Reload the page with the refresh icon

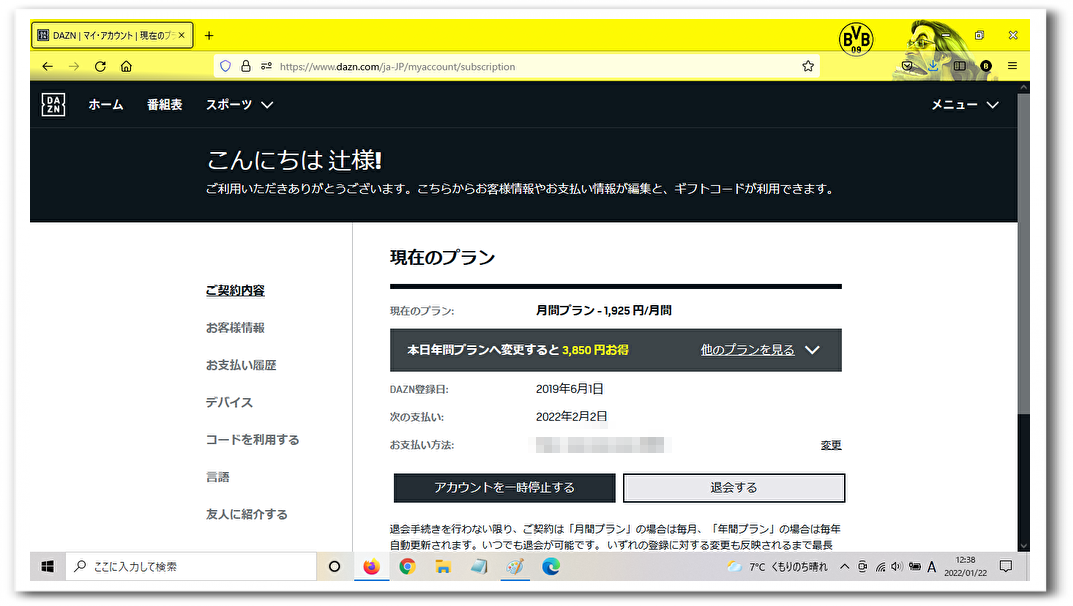tap(100, 66)
